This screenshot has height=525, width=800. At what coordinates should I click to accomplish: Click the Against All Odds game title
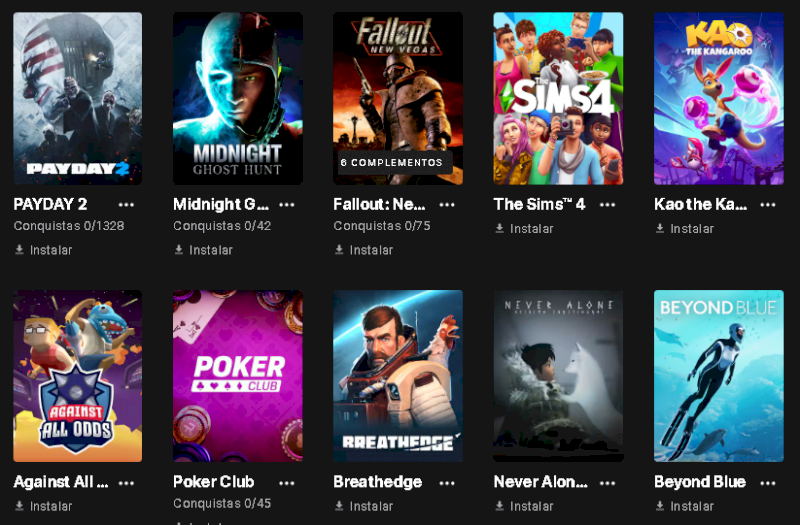pos(60,482)
